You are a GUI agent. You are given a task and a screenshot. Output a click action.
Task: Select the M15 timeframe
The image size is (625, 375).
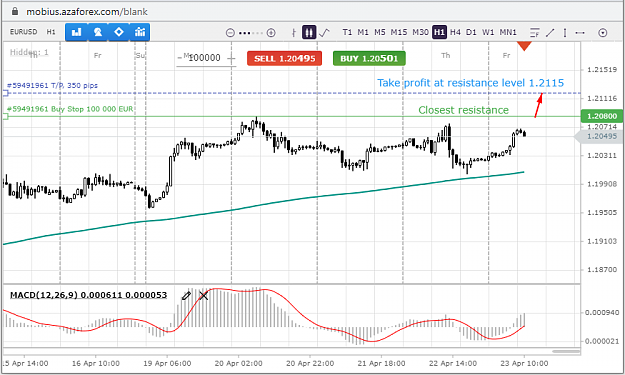[x=399, y=32]
